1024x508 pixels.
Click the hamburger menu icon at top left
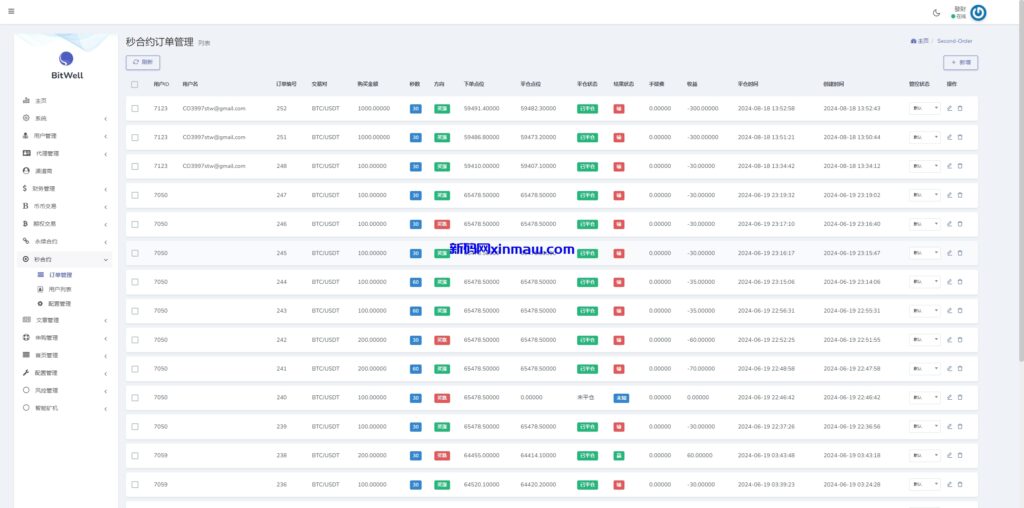(x=10, y=12)
